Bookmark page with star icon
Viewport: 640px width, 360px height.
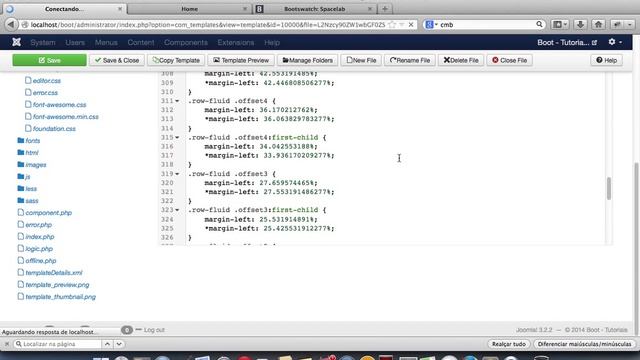392,24
